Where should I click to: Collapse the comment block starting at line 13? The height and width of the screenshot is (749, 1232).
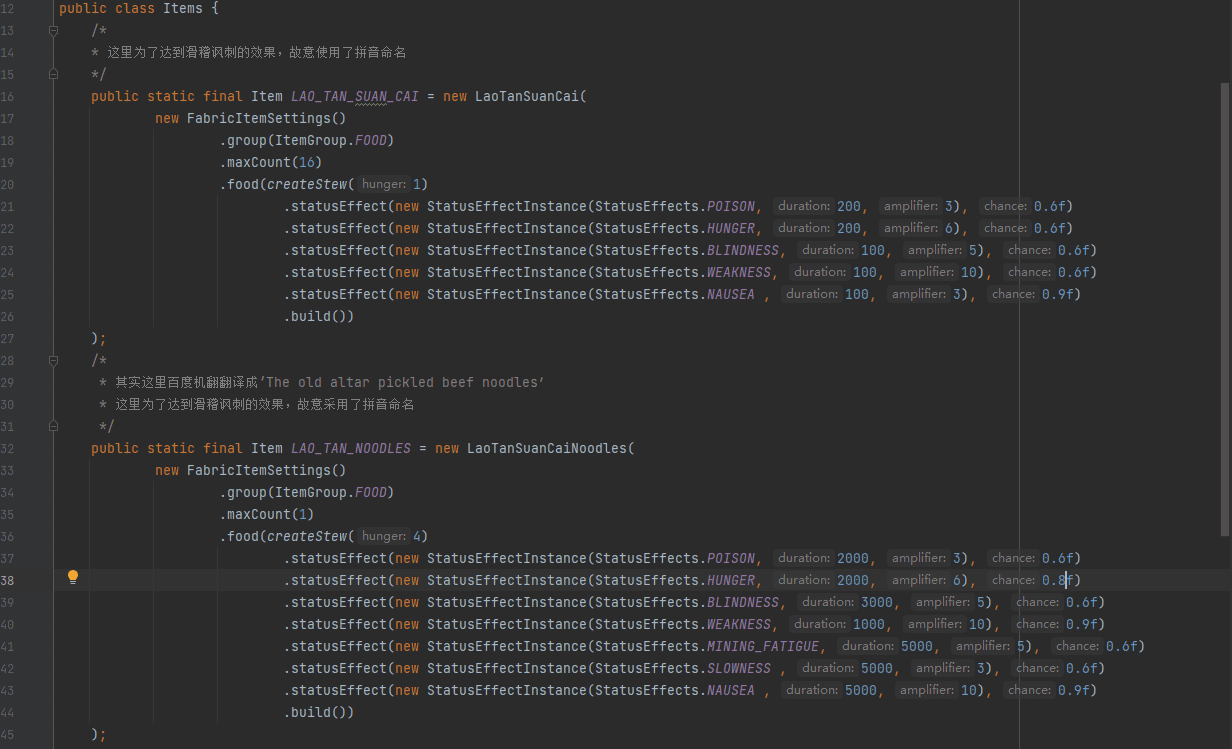coord(54,31)
